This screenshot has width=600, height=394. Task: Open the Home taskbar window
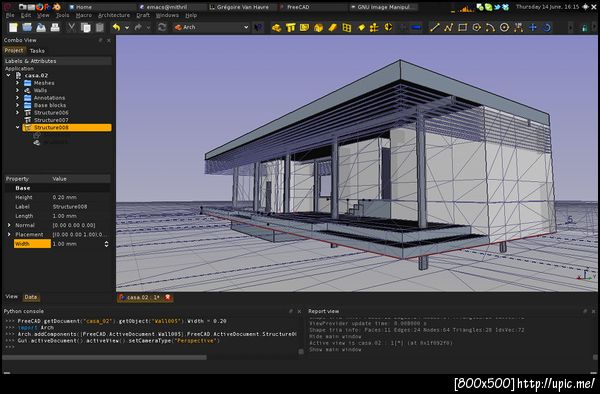tap(101, 7)
